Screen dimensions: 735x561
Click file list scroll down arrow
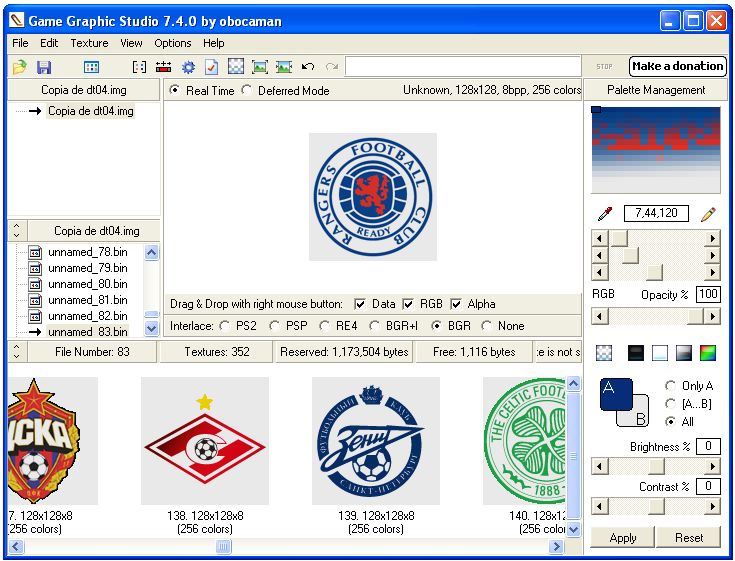point(151,329)
